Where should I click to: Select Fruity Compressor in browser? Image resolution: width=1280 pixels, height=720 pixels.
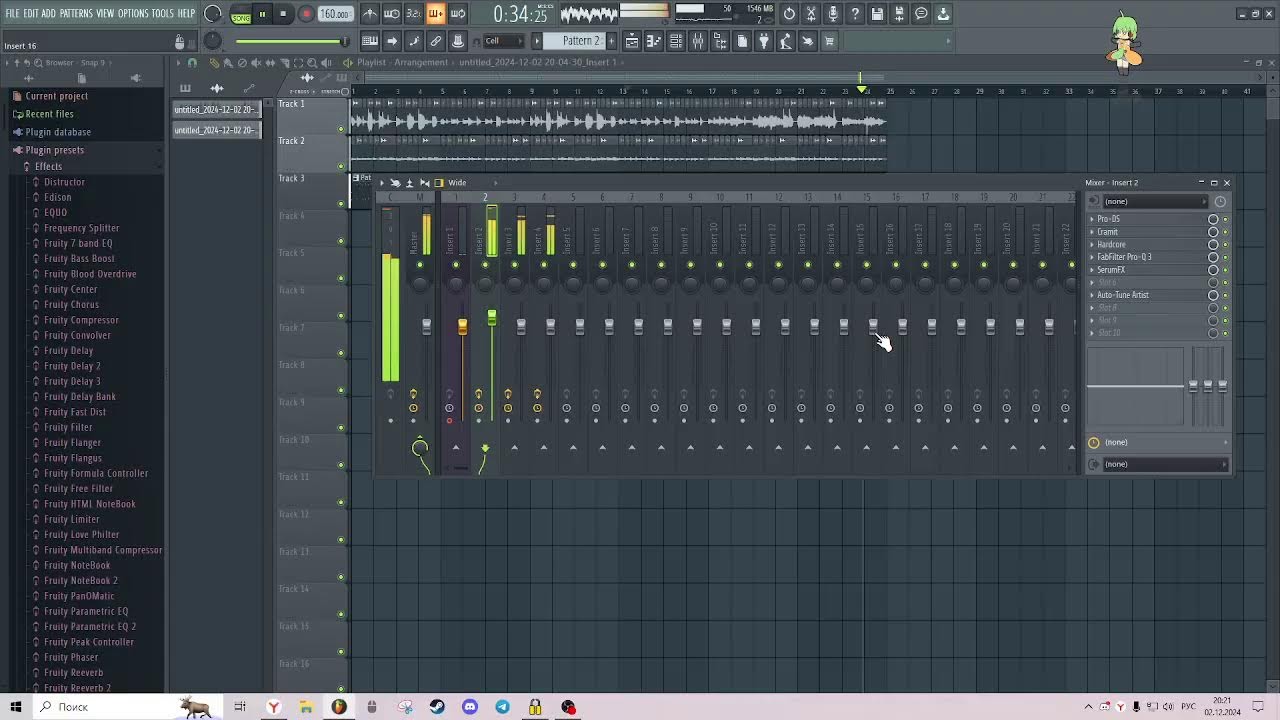[x=81, y=320]
